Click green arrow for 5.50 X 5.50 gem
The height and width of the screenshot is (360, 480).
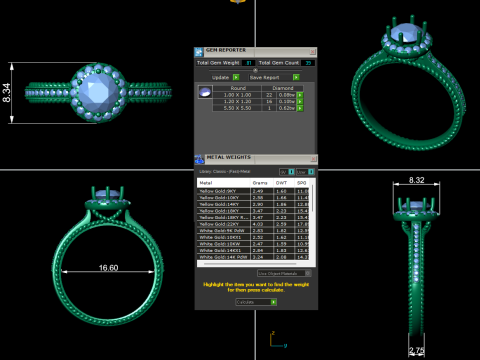point(300,108)
